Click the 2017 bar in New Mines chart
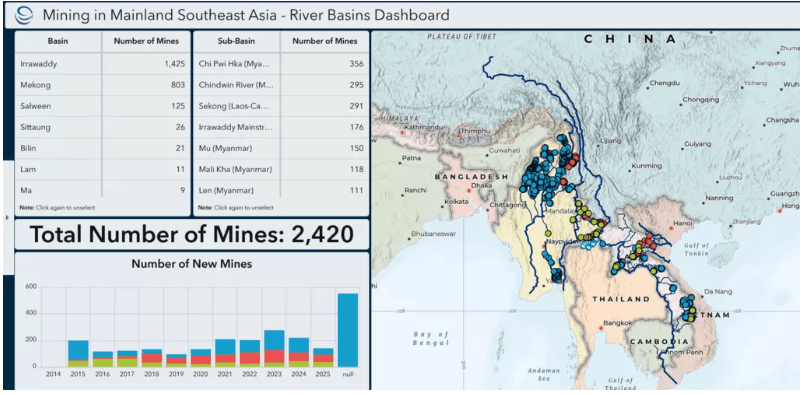The height and width of the screenshot is (395, 803). pos(128,359)
